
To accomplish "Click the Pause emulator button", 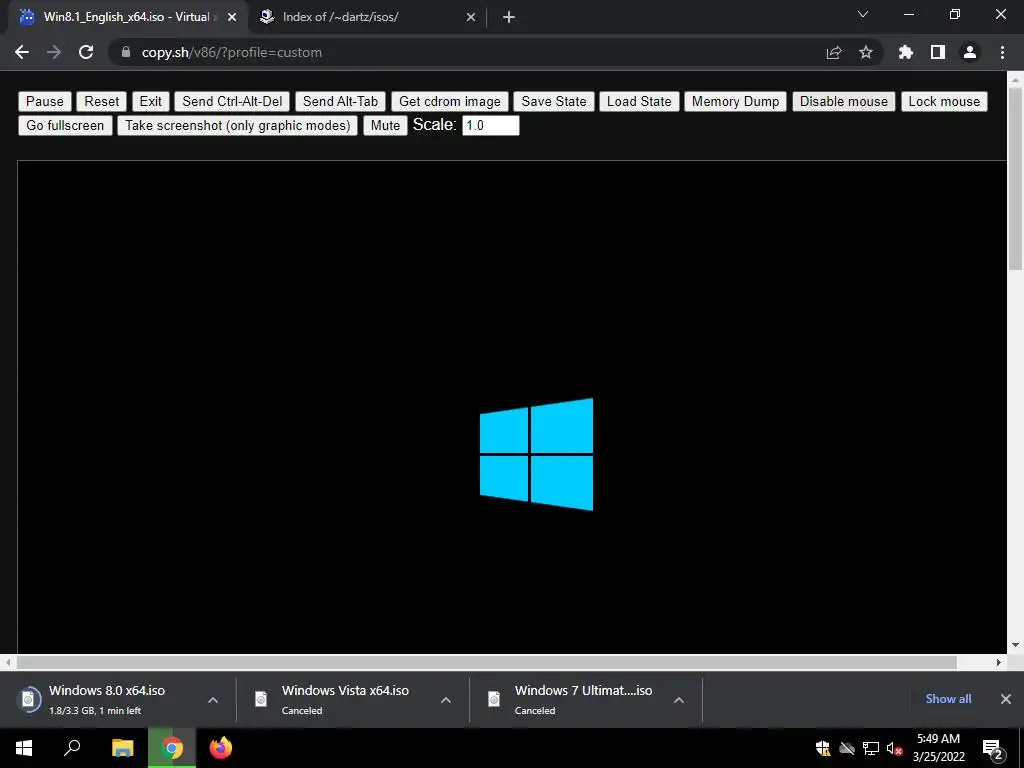I will [44, 101].
